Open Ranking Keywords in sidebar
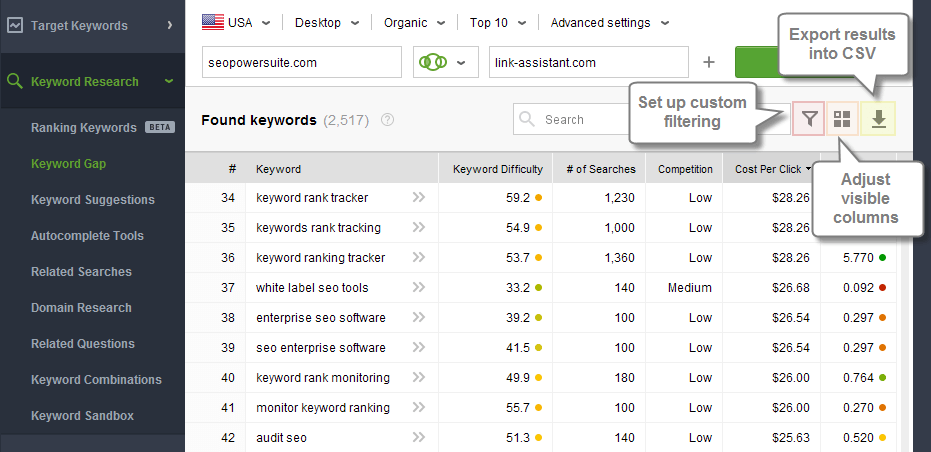 click(84, 128)
